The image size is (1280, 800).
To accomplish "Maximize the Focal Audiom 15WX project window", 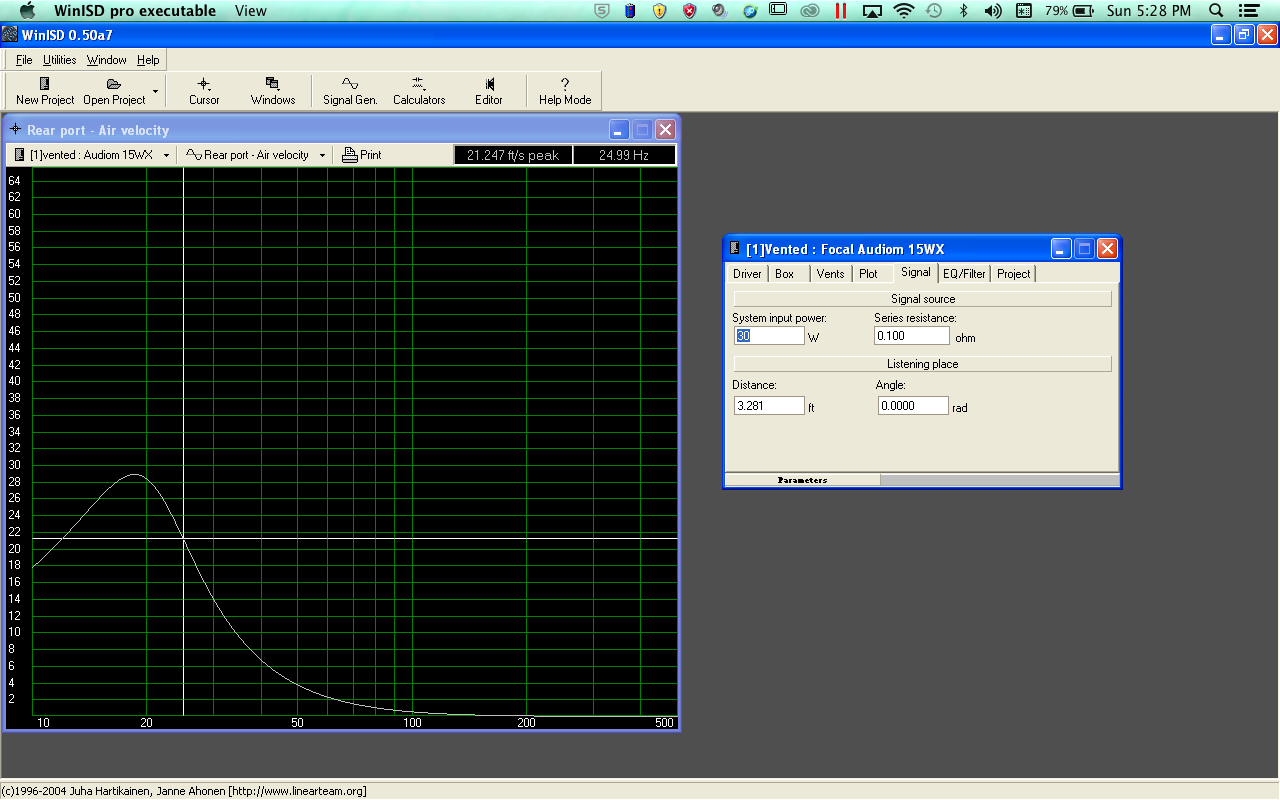I will pos(1084,249).
